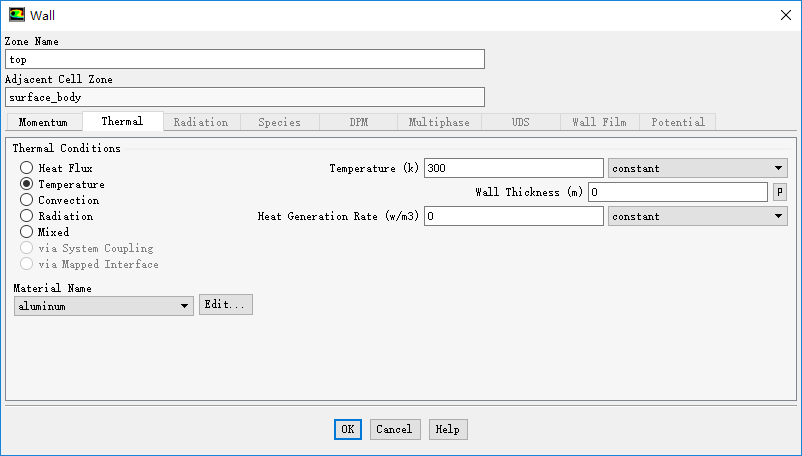Open the Material Name aluminum dropdown

pyautogui.click(x=104, y=306)
